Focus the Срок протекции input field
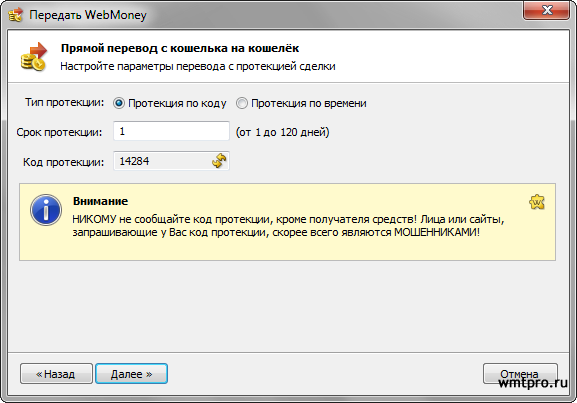The image size is (577, 403). (171, 131)
